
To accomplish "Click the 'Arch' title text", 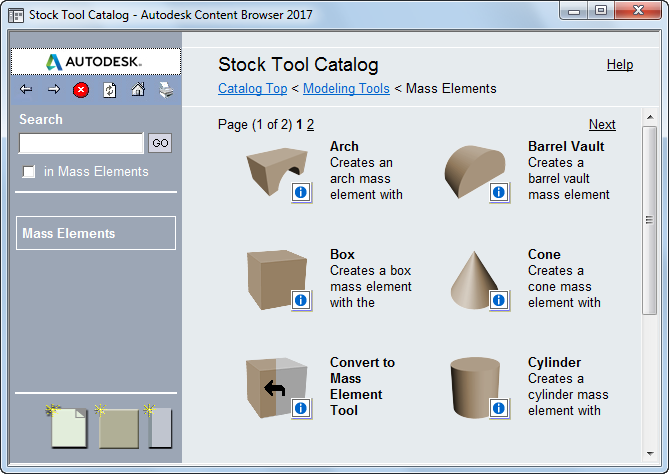I will tap(344, 146).
